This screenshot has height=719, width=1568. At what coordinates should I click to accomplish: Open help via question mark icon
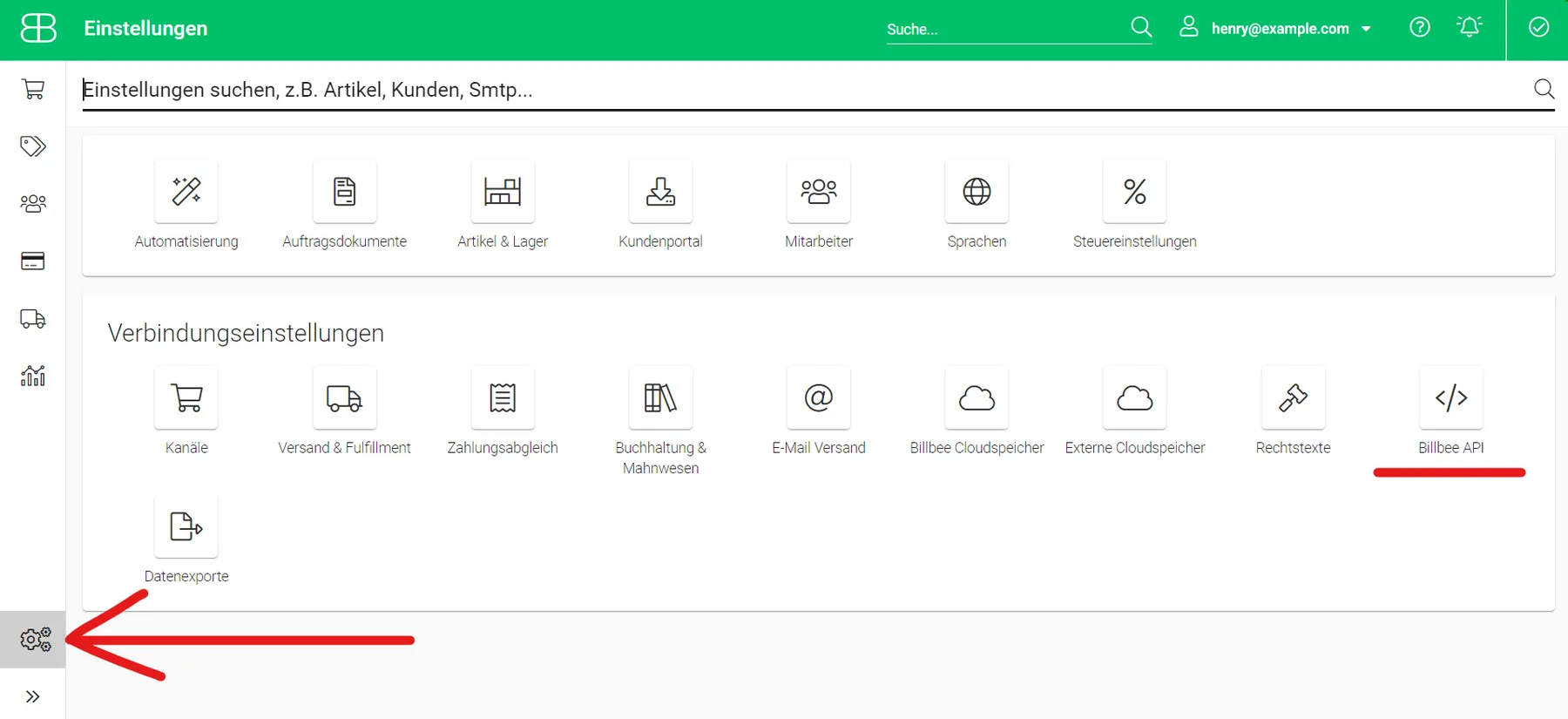coord(1420,28)
